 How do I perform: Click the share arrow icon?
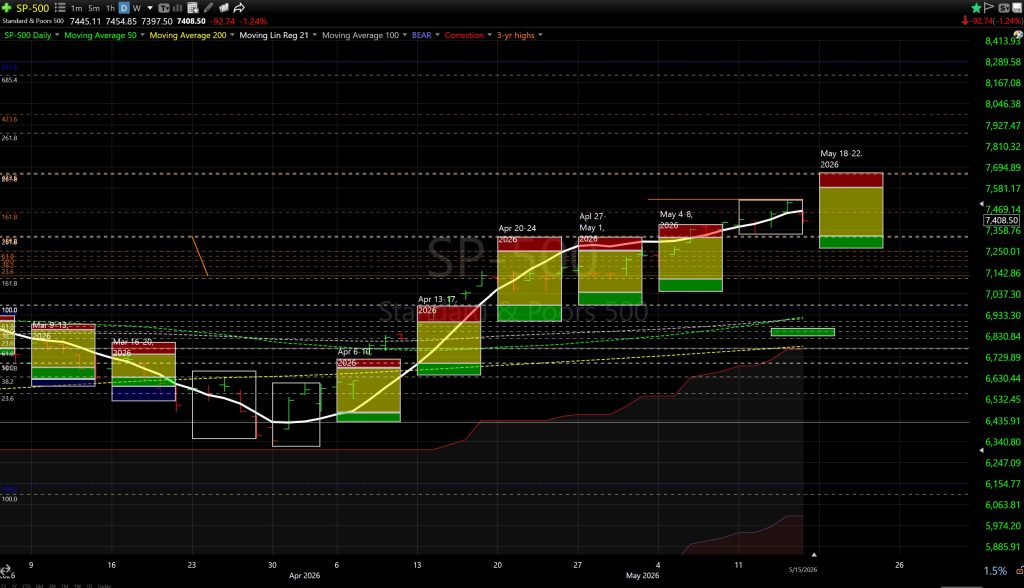click(x=239, y=8)
